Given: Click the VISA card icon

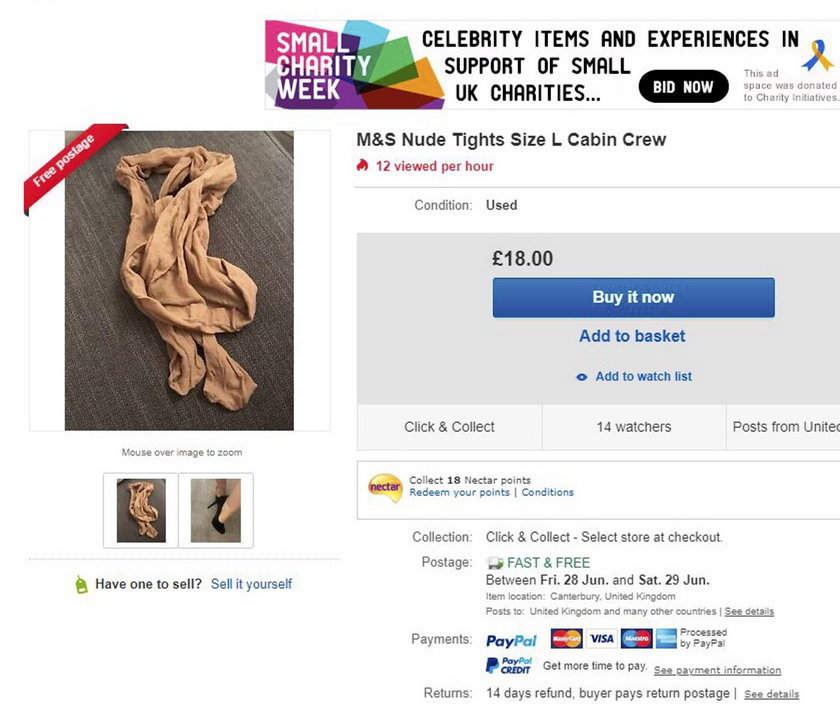Looking at the screenshot, I should pyautogui.click(x=602, y=639).
